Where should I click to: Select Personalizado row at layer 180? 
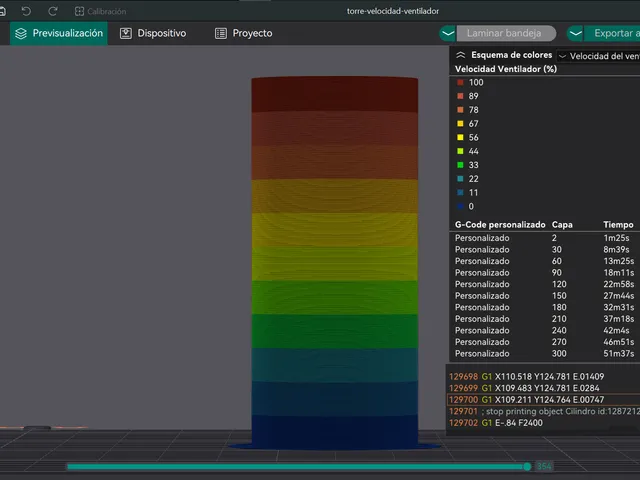[545, 307]
